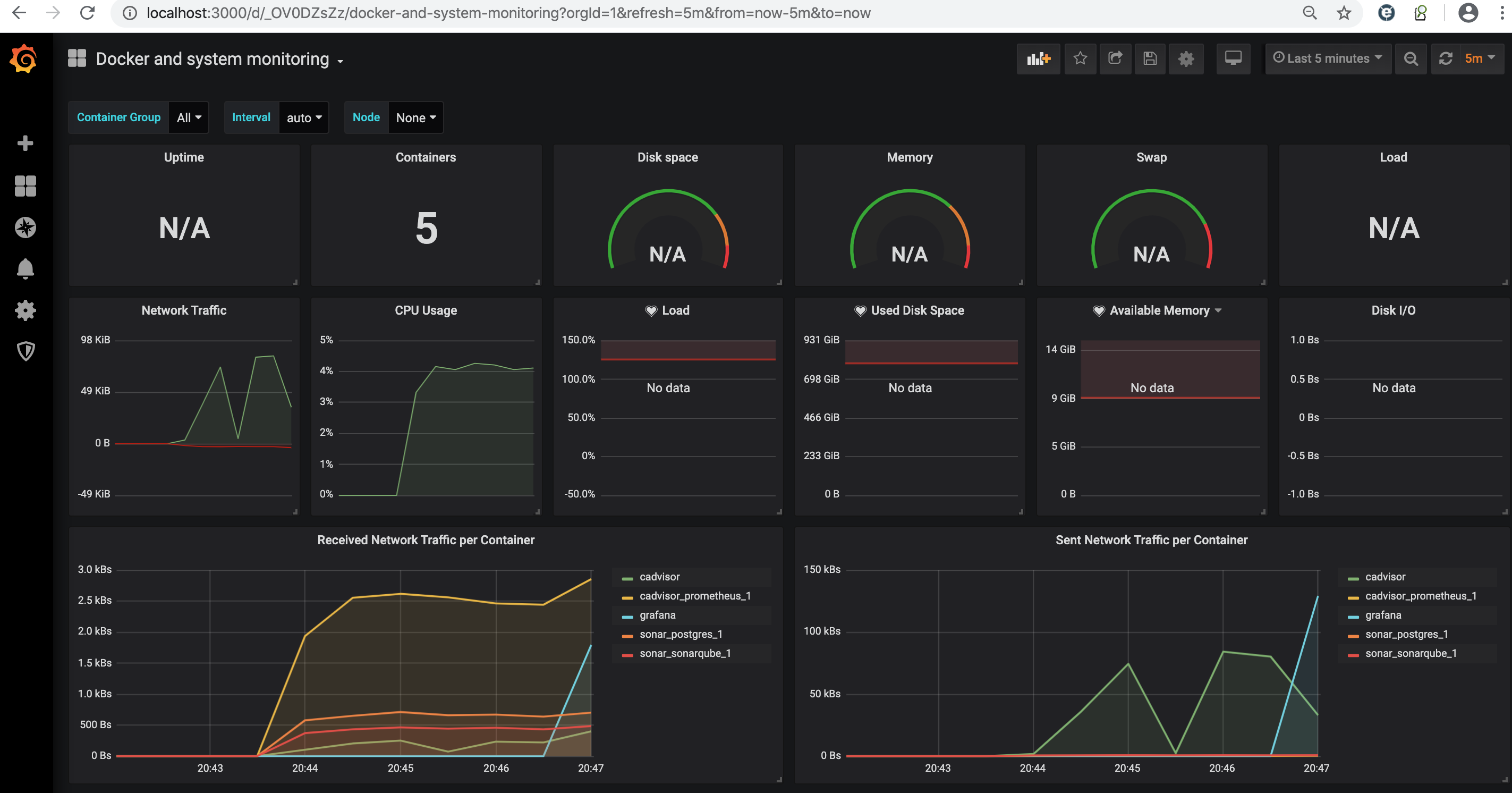The width and height of the screenshot is (1512, 793).
Task: Toggle cadvisor series in Received Traffic legend
Action: [x=659, y=577]
